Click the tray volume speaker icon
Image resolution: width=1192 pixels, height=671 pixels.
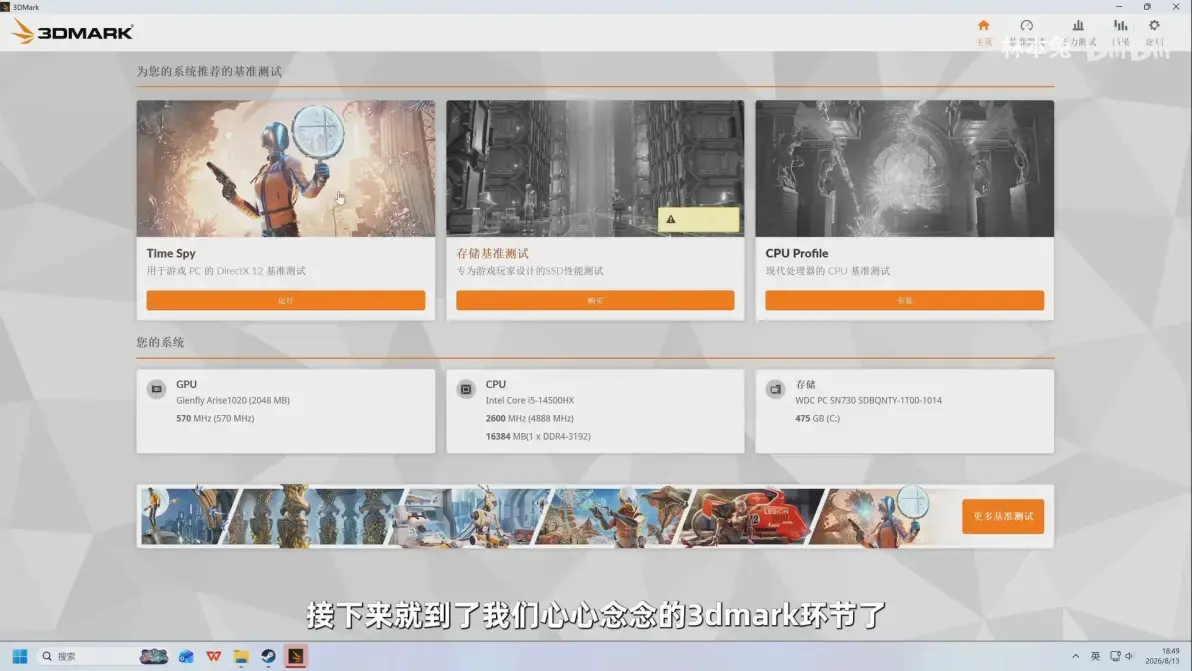coord(1129,656)
